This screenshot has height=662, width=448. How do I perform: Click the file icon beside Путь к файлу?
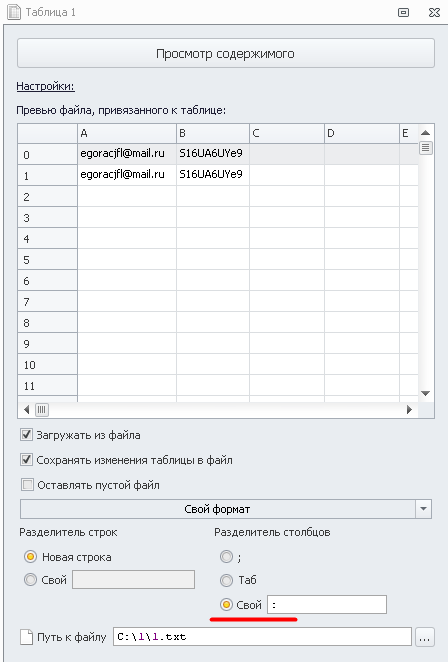point(27,637)
